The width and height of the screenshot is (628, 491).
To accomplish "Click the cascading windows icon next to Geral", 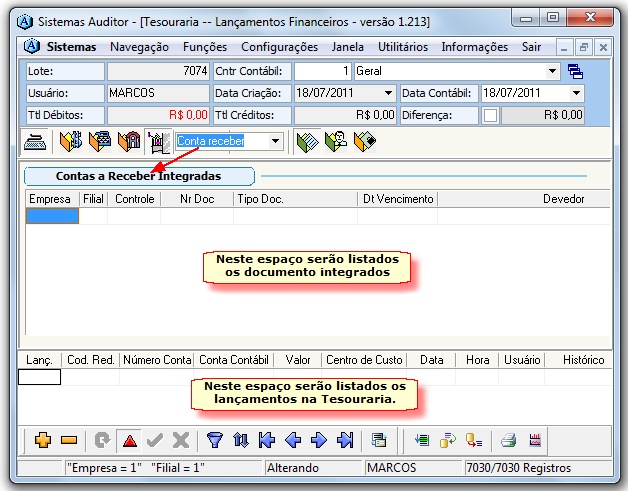I will [576, 72].
